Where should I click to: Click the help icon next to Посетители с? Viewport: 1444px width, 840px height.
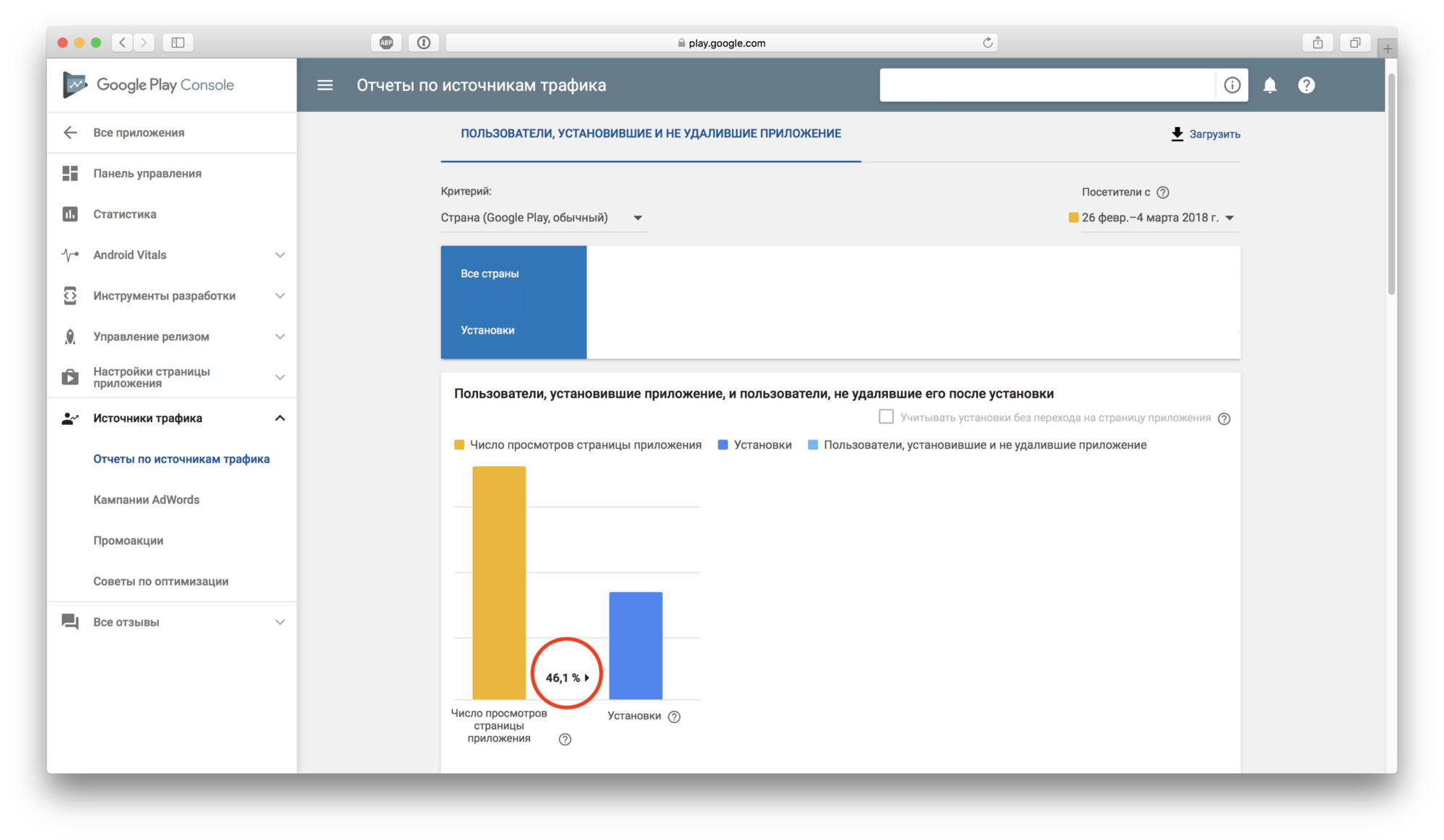click(x=1162, y=193)
